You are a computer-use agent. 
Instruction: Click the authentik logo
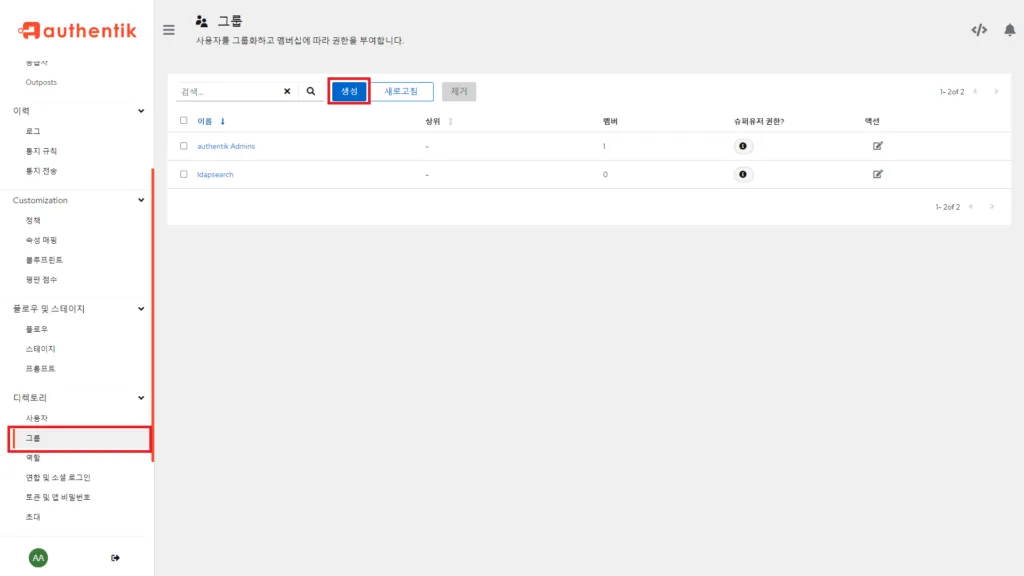78,31
